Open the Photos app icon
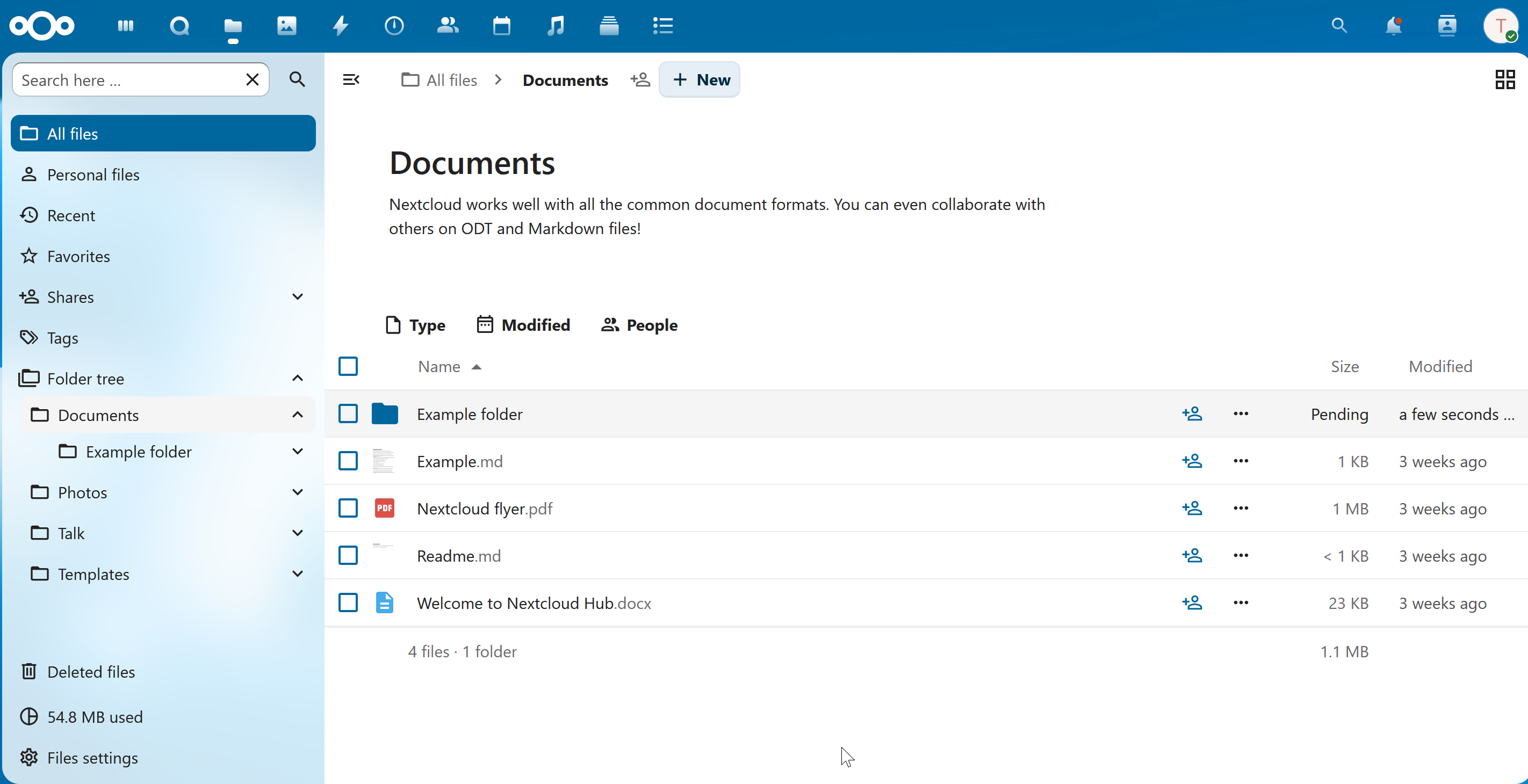 tap(286, 25)
